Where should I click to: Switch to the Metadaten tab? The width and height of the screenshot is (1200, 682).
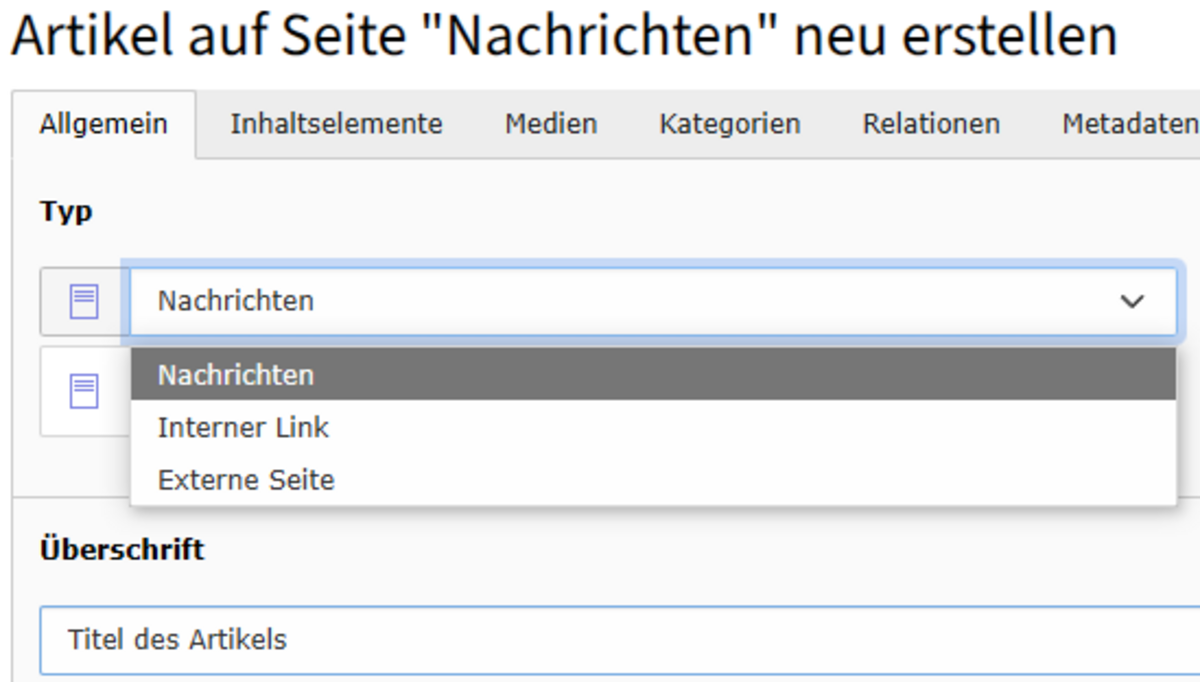click(x=1130, y=124)
